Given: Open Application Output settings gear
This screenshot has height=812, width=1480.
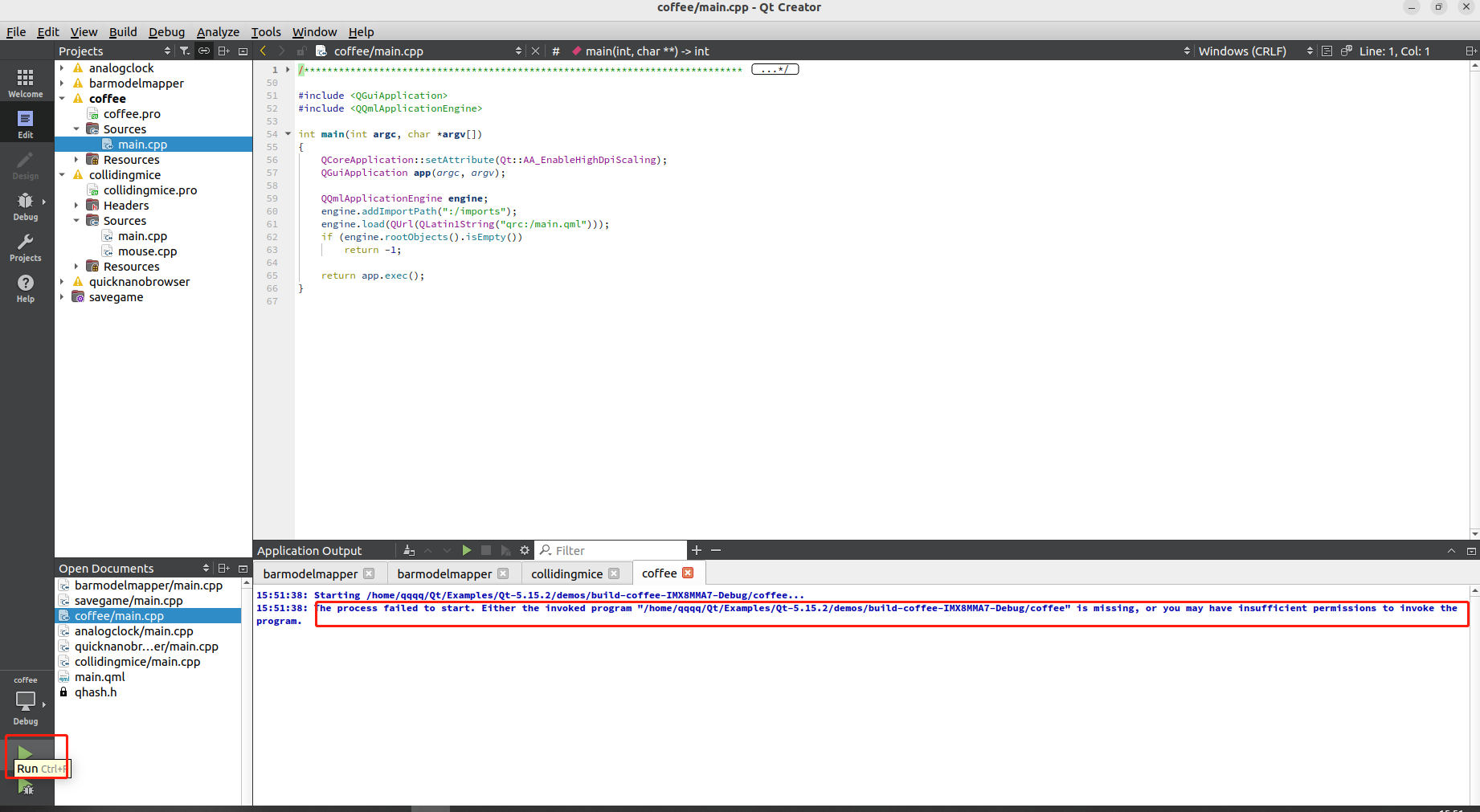Looking at the screenshot, I should [525, 550].
